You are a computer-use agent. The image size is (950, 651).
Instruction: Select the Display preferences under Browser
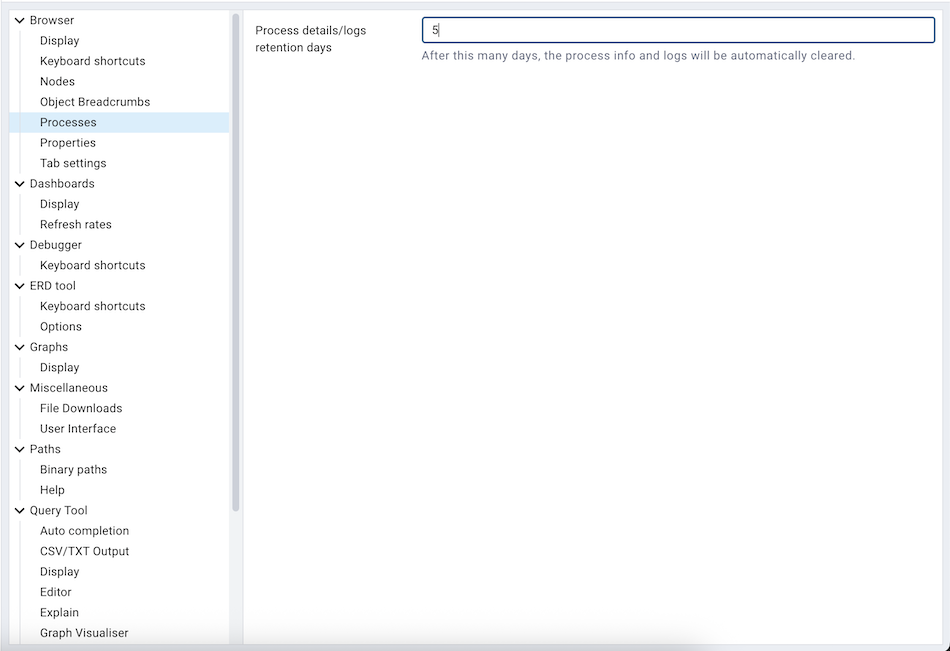click(x=59, y=40)
